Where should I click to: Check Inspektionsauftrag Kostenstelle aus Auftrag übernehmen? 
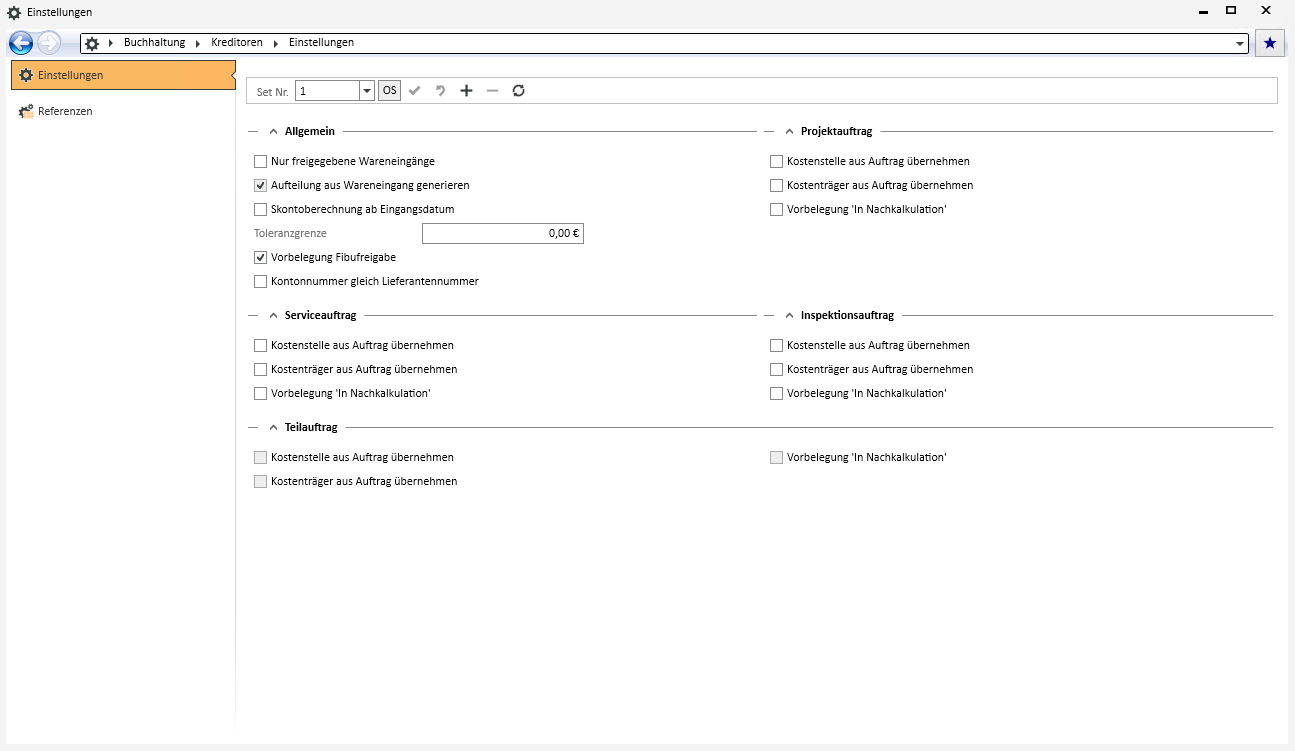point(777,345)
